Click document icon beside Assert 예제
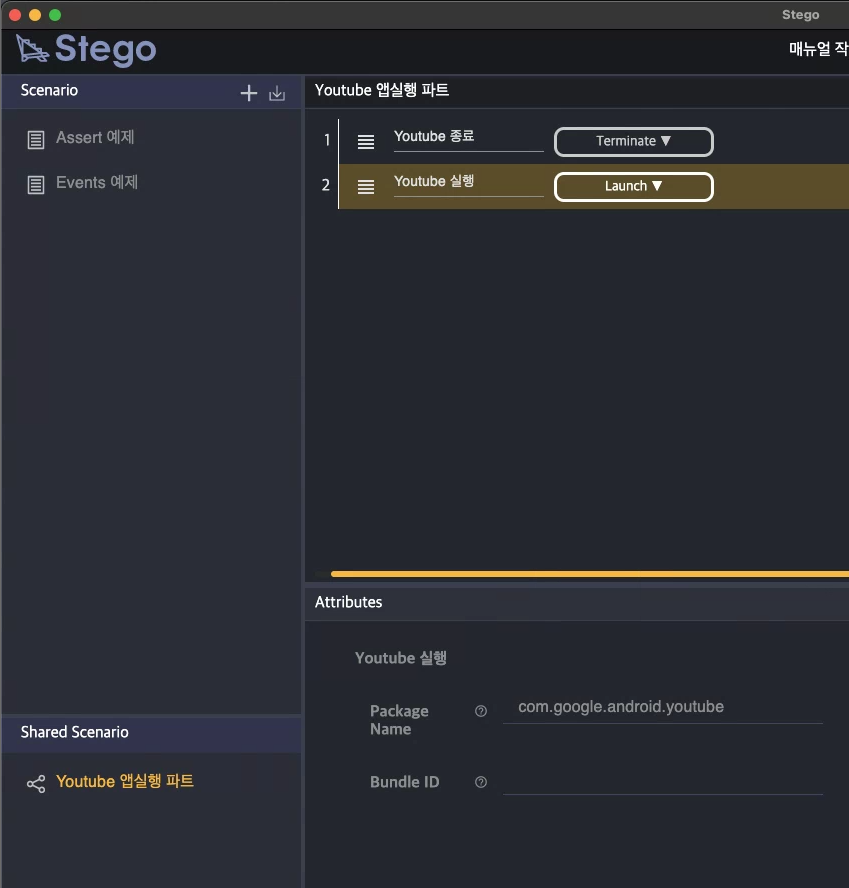This screenshot has height=888, width=849. [x=36, y=139]
